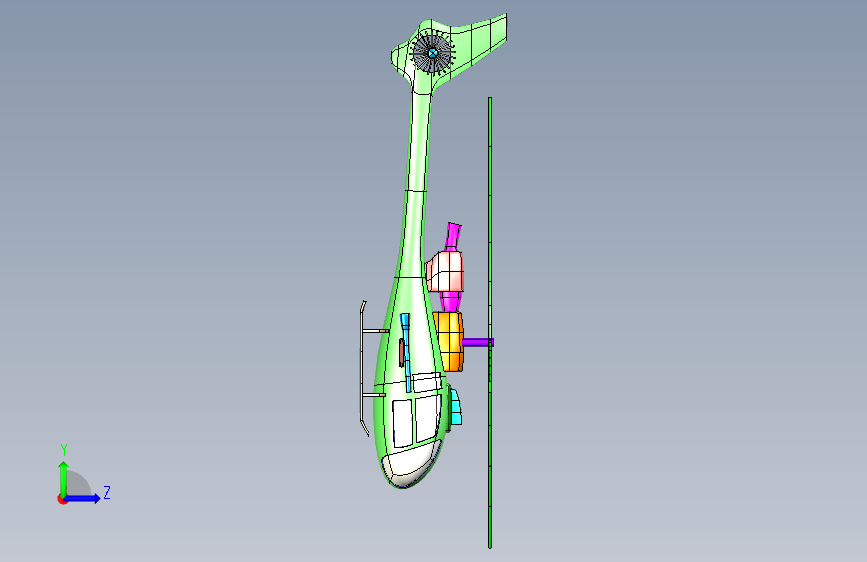Viewport: 867px width, 562px height.
Task: Select the tail rotor fan hub
Action: tap(432, 53)
